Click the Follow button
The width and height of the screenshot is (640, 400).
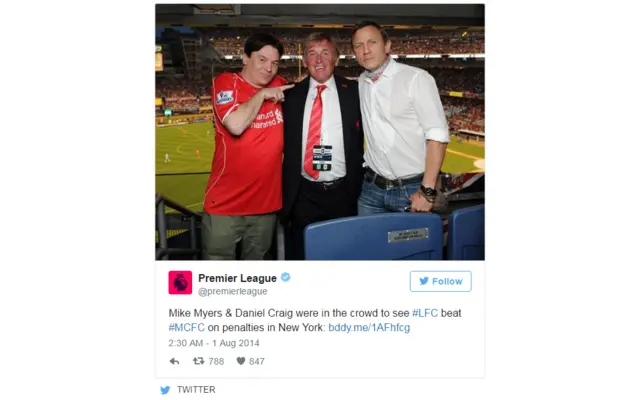(440, 281)
